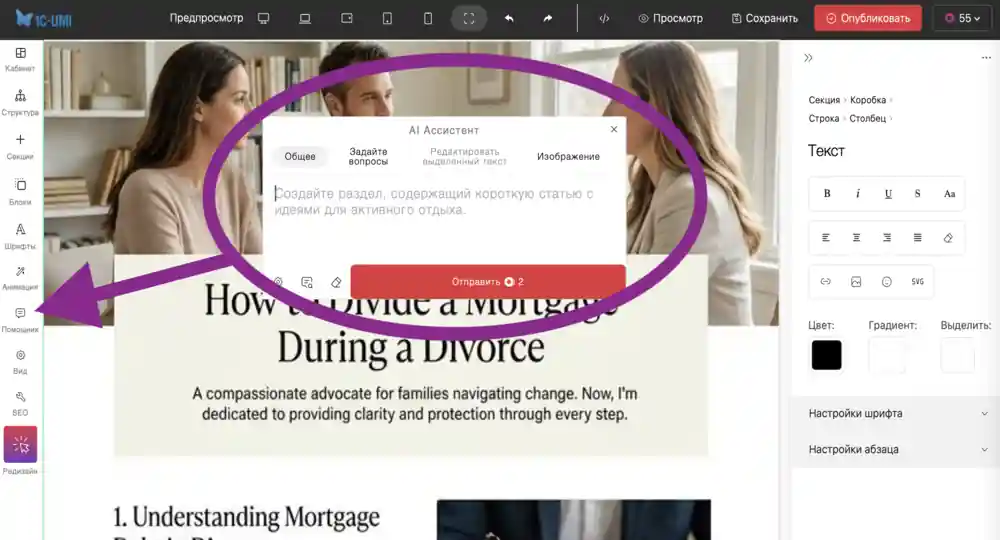Image resolution: width=1000 pixels, height=540 pixels.
Task: Toggle bold text formatting
Action: 827,194
